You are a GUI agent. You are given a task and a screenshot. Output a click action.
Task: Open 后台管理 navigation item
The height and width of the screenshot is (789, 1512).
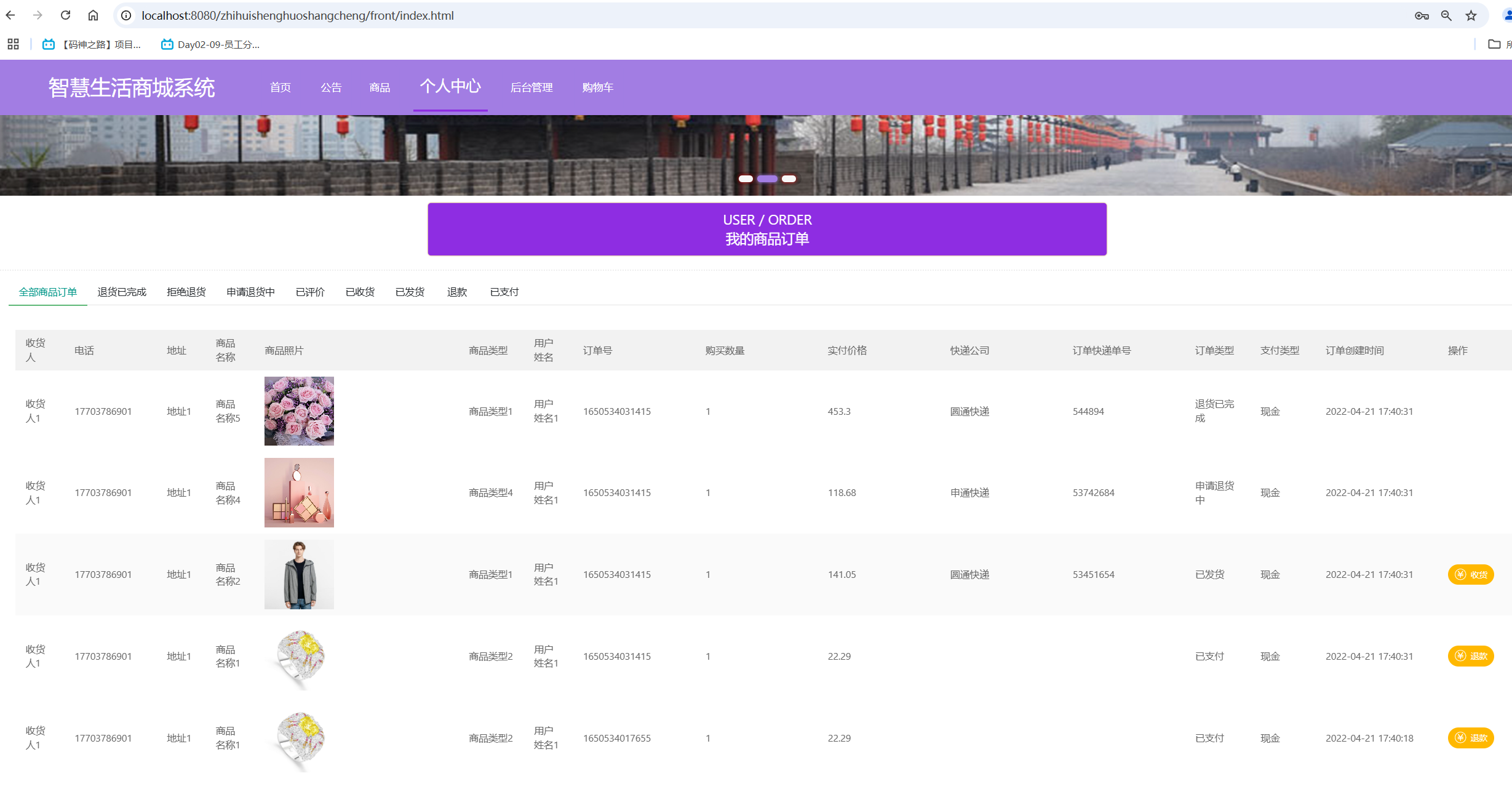click(x=531, y=87)
